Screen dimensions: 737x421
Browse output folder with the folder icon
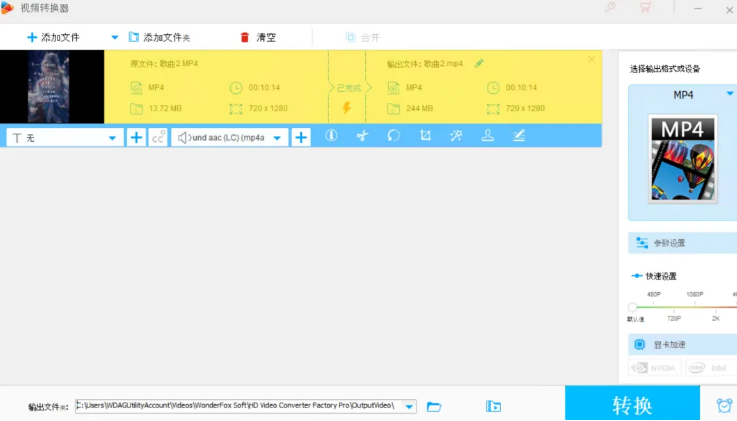click(x=434, y=406)
